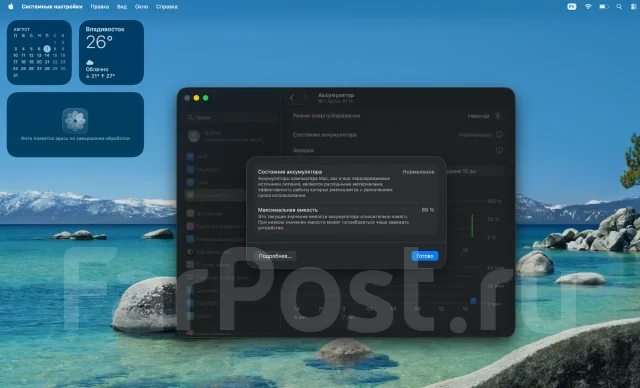Click the keyboard input language icon
640x388 pixels.
[x=572, y=7]
